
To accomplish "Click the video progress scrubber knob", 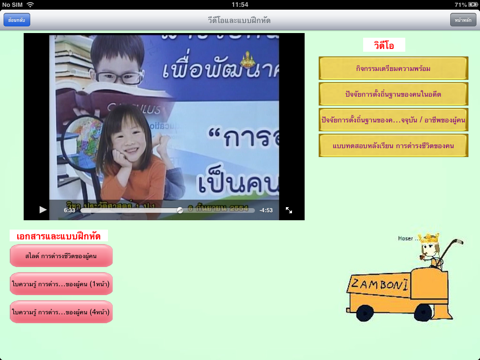I will 180,210.
